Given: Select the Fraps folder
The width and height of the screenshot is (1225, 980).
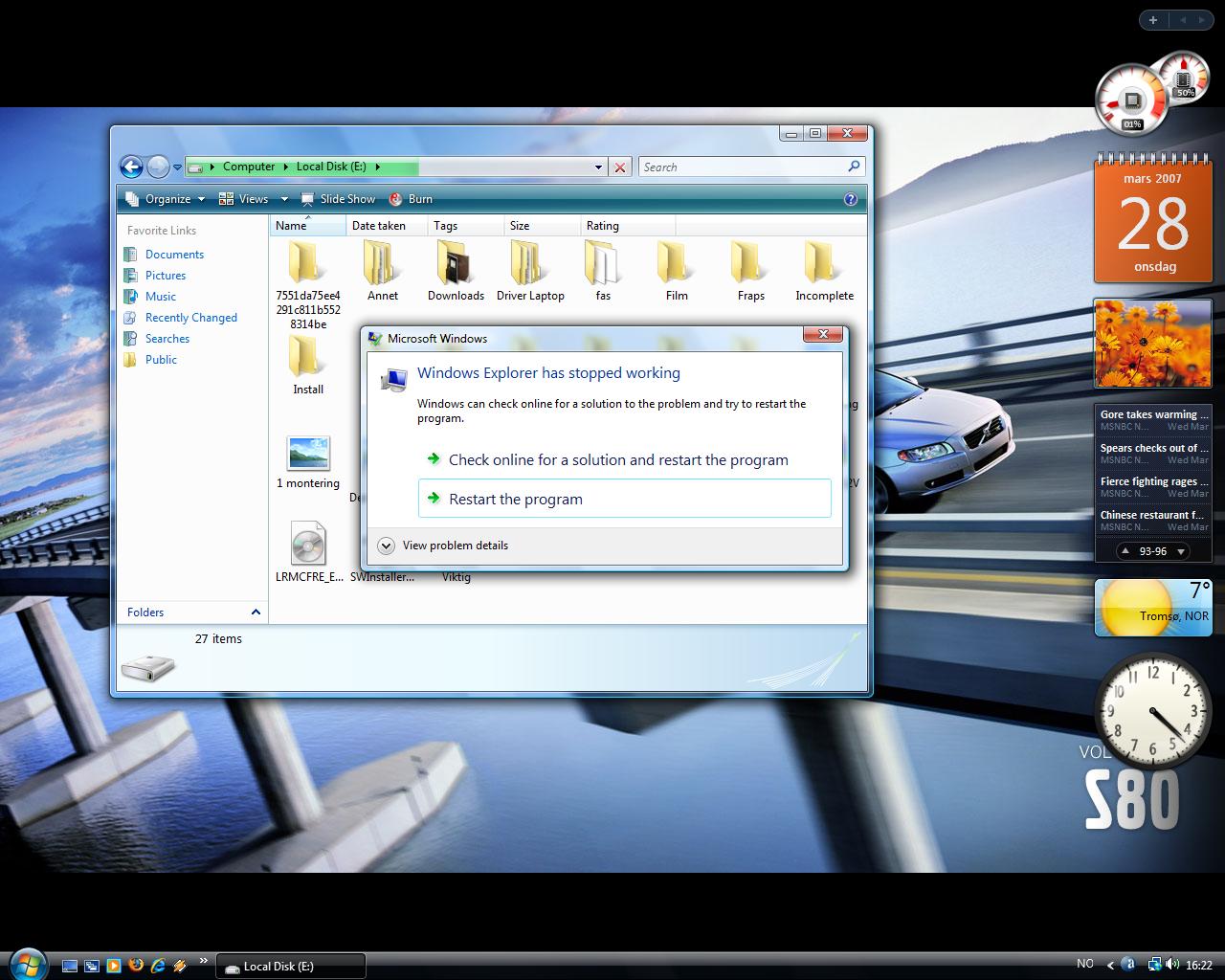Looking at the screenshot, I should (750, 270).
